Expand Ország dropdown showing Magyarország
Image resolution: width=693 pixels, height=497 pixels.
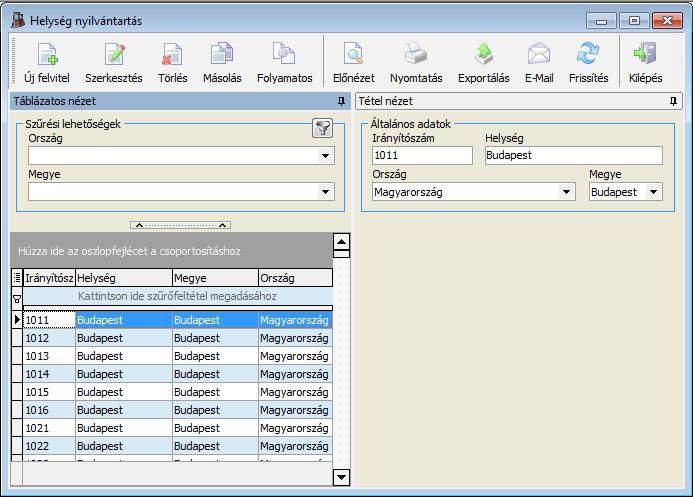(x=566, y=192)
